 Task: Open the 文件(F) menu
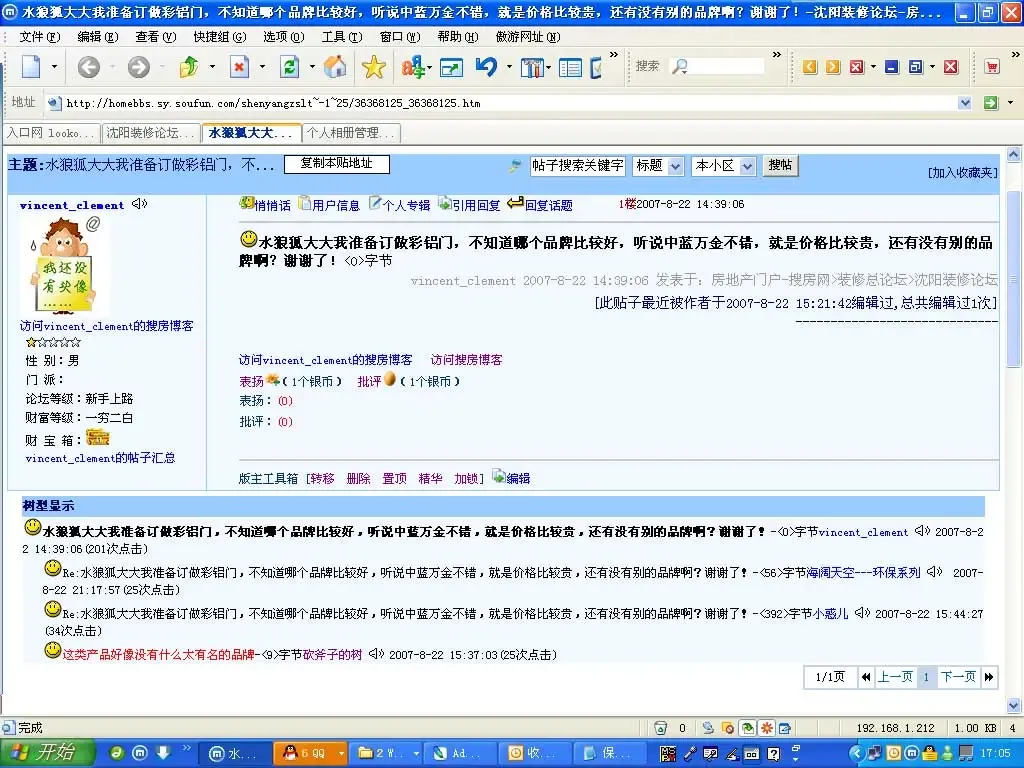pyautogui.click(x=40, y=37)
